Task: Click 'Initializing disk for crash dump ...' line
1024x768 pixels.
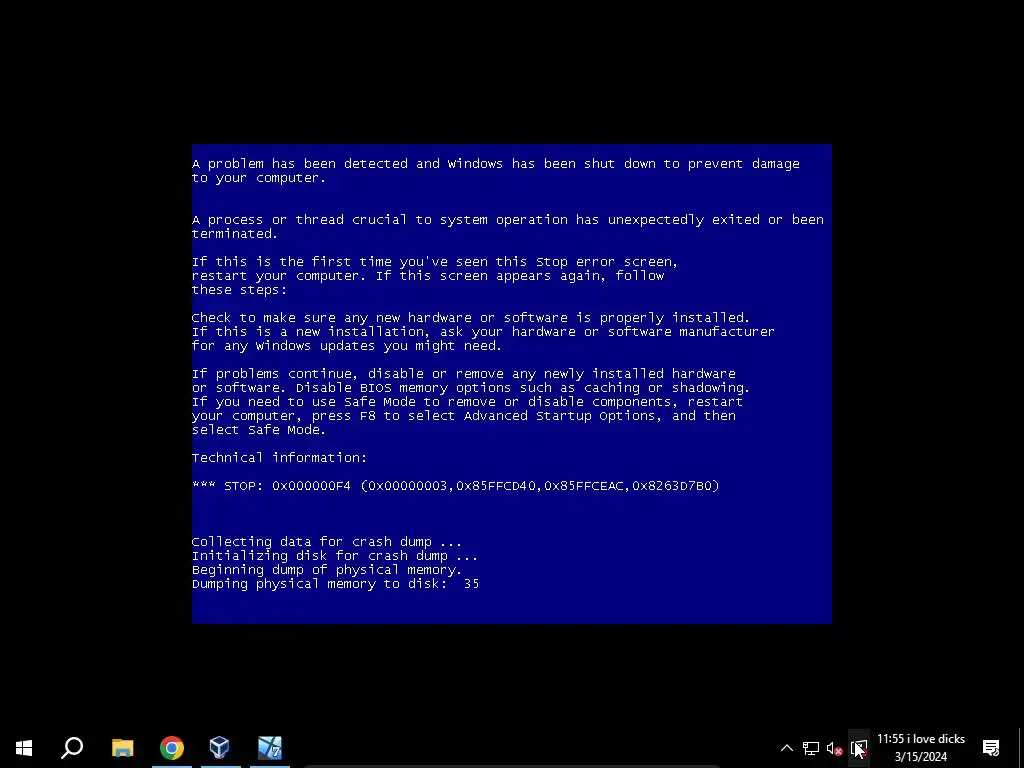Action: 334,556
